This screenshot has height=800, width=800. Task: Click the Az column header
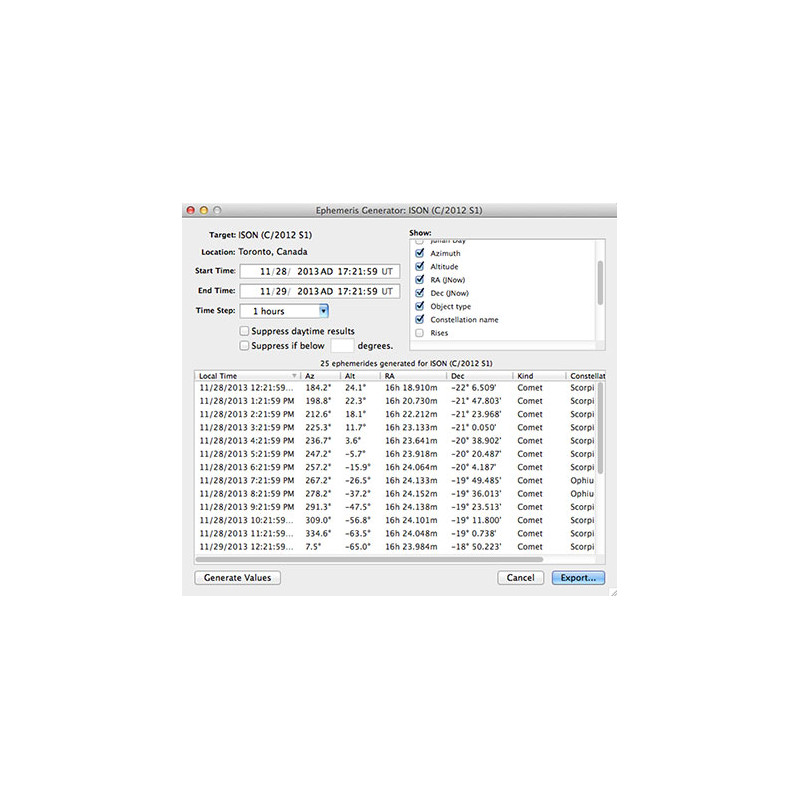click(320, 376)
